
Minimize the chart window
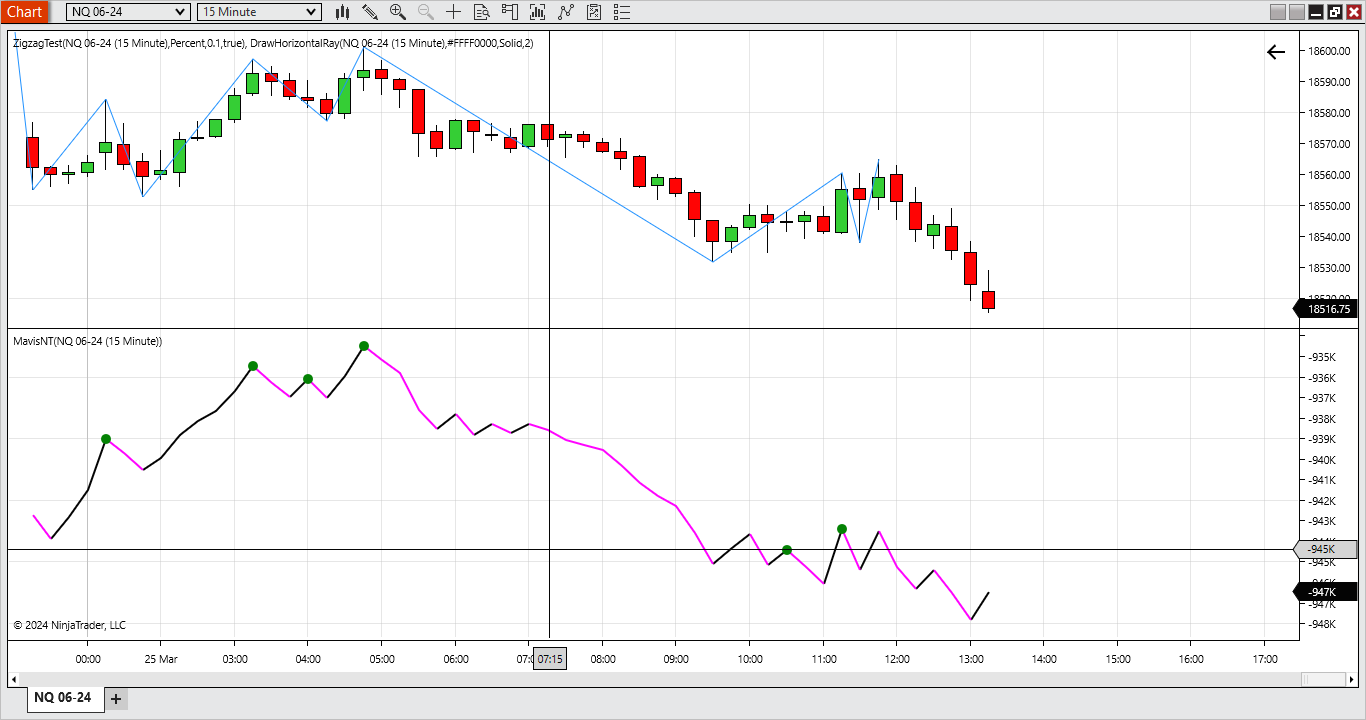pos(1316,12)
